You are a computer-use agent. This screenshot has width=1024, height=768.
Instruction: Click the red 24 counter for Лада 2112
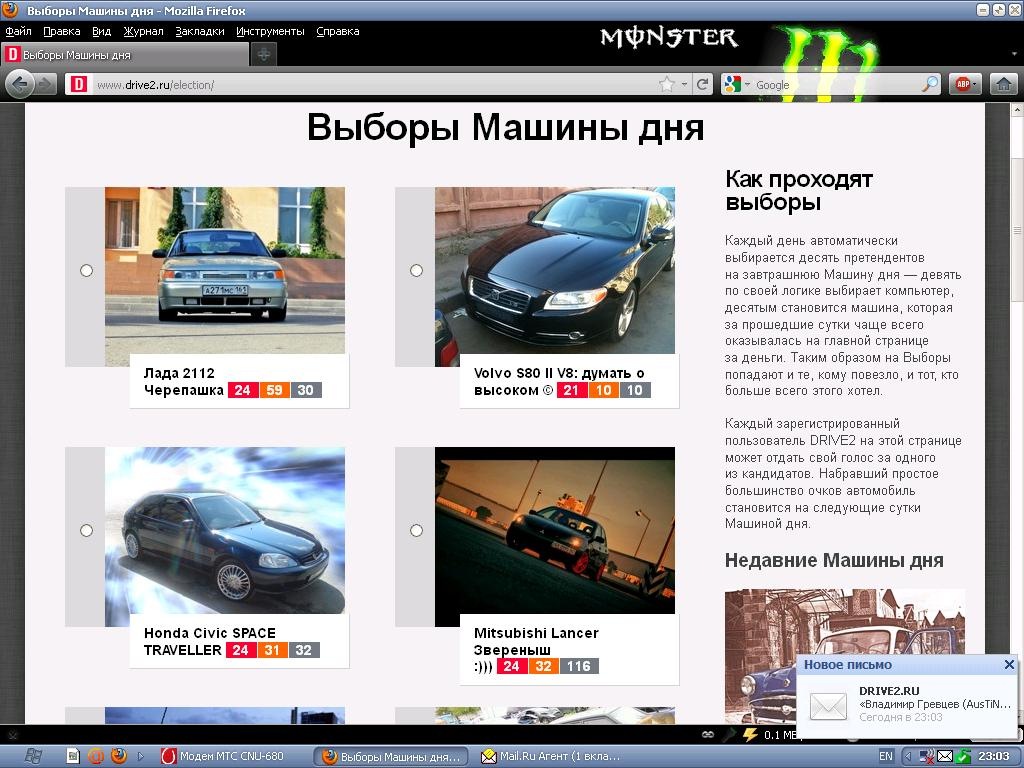[x=242, y=390]
